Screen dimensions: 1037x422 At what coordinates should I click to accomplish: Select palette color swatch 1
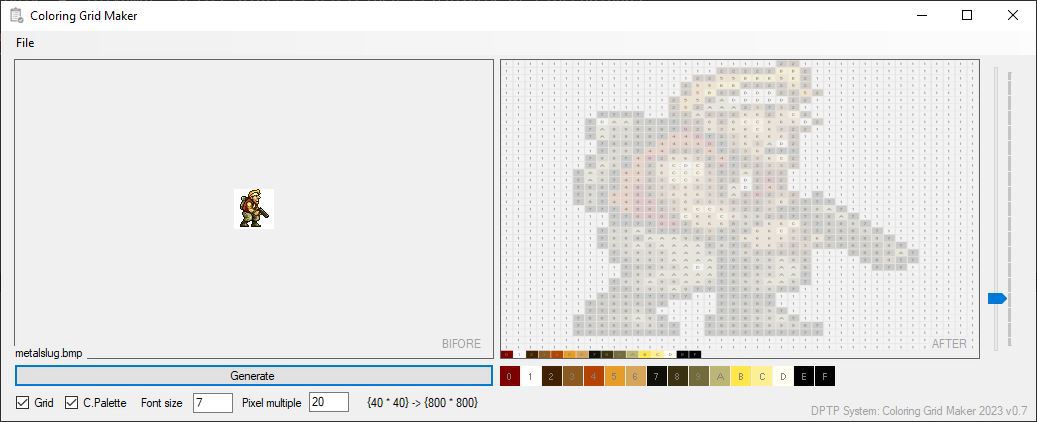(x=531, y=376)
